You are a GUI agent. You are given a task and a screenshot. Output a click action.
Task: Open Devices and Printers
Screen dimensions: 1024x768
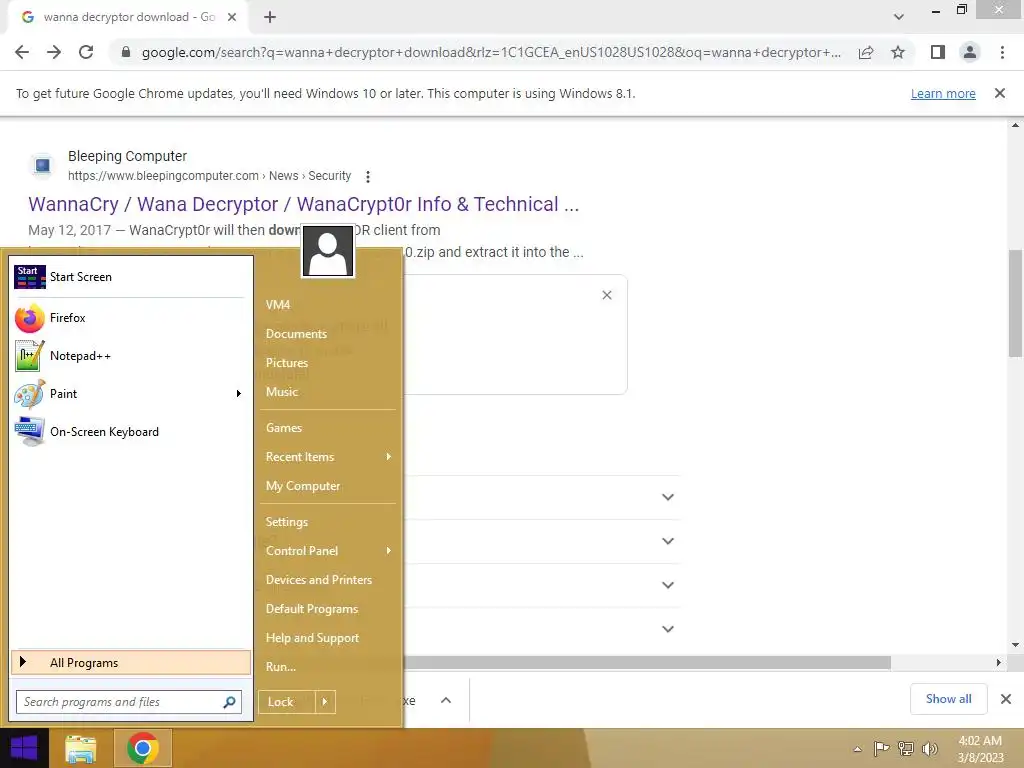319,580
